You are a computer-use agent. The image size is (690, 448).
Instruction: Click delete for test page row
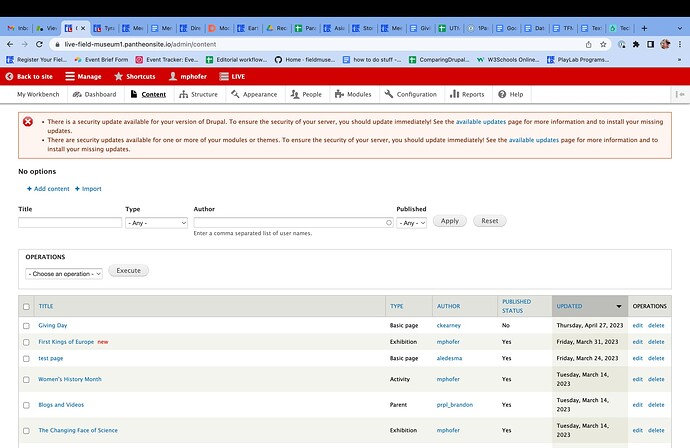656,358
